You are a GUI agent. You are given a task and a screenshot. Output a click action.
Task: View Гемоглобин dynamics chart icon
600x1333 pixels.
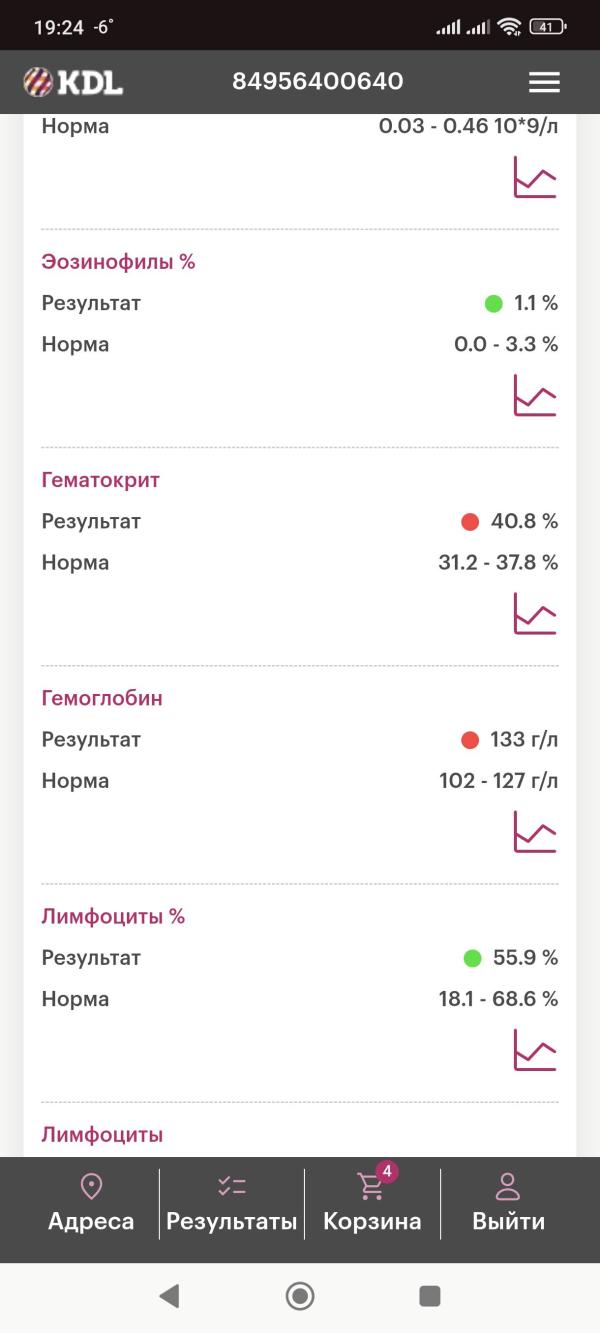(535, 831)
